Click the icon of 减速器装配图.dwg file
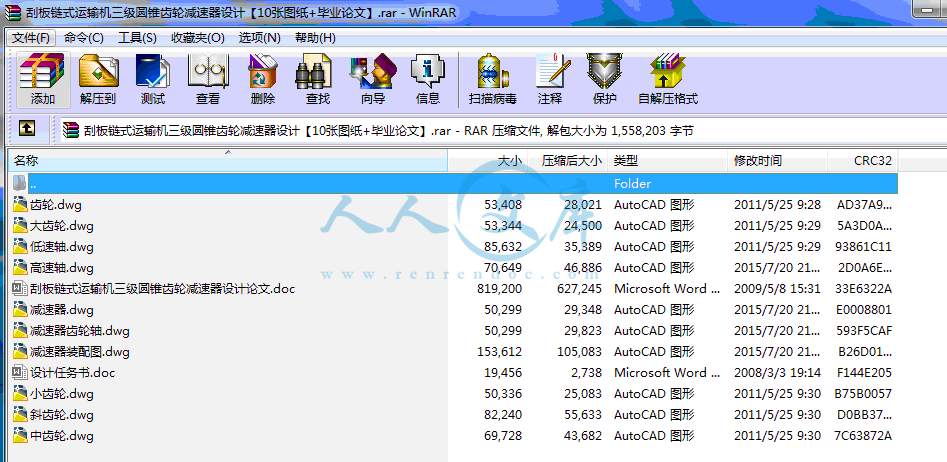This screenshot has height=462, width=947. tap(20, 351)
